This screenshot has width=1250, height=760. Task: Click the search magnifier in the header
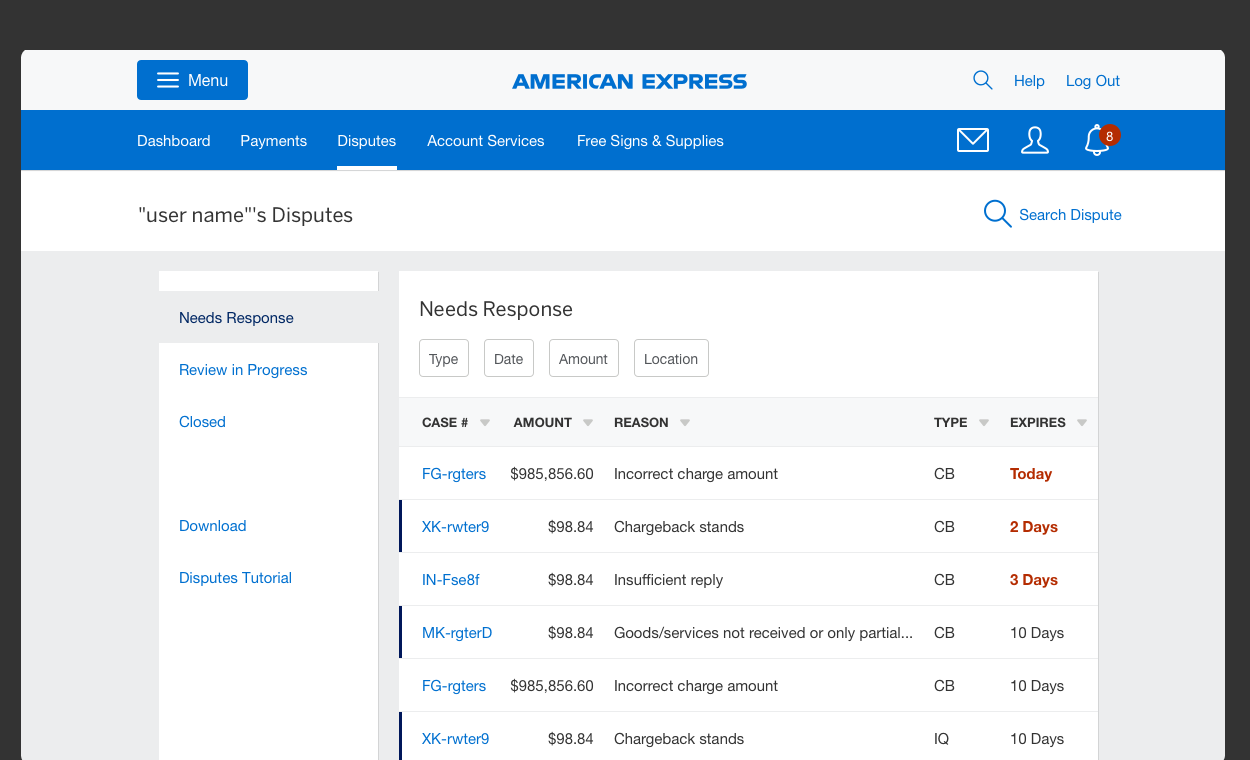tap(982, 80)
